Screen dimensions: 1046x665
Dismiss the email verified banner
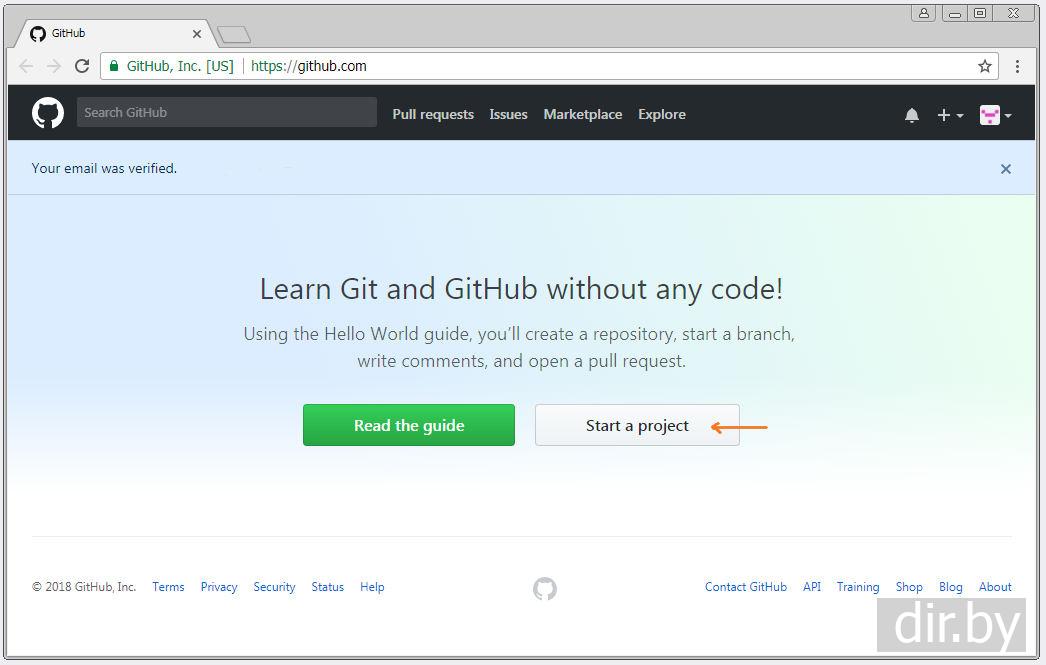click(x=1005, y=169)
